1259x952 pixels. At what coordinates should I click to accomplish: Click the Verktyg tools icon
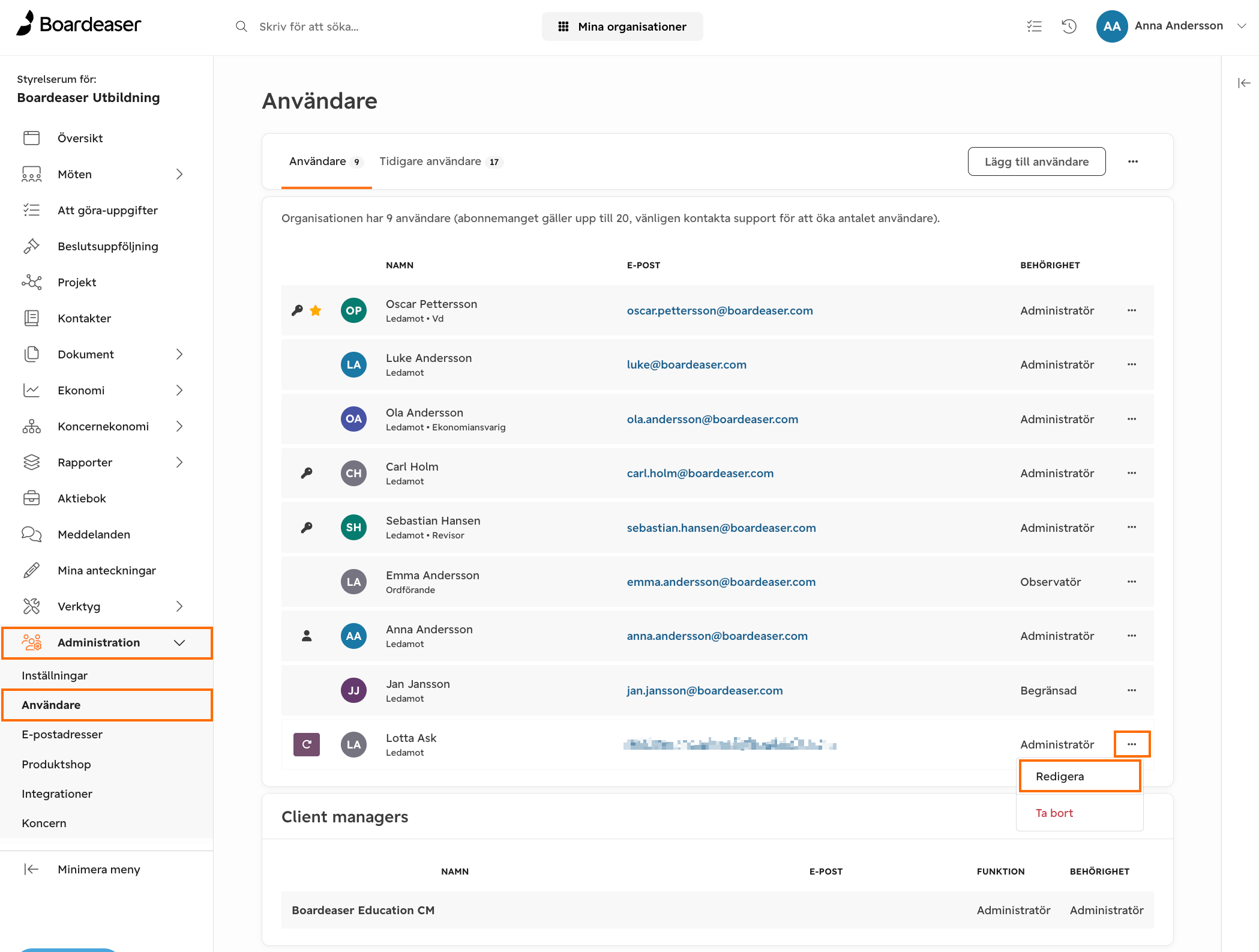[x=31, y=606]
